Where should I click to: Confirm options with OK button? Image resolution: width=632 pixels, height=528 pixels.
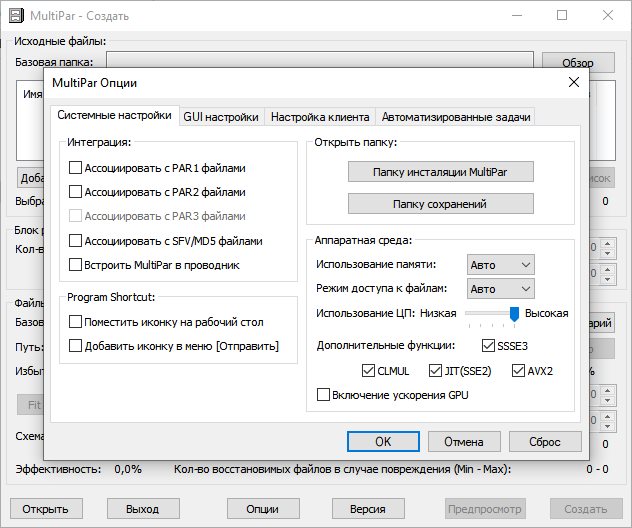coord(383,442)
